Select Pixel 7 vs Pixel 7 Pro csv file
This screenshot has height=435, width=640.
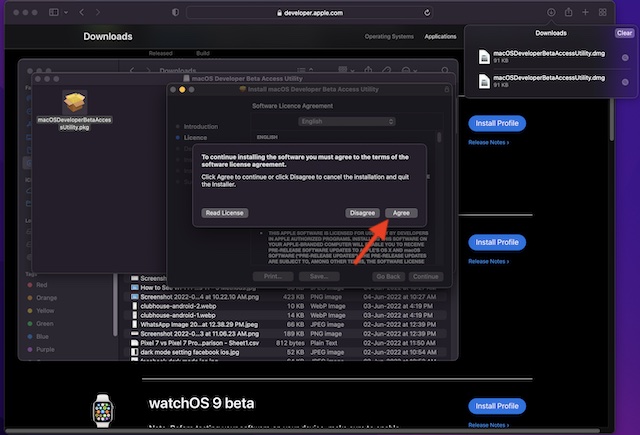284,343
